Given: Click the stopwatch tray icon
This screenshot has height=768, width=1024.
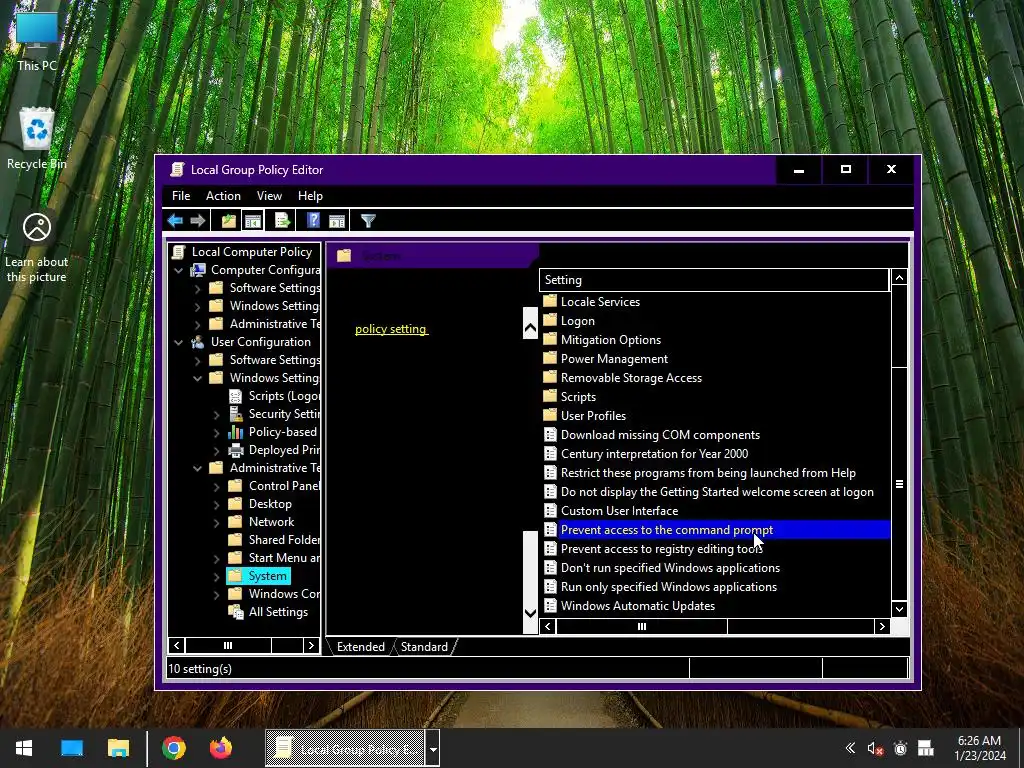Looking at the screenshot, I should pyautogui.click(x=901, y=748).
